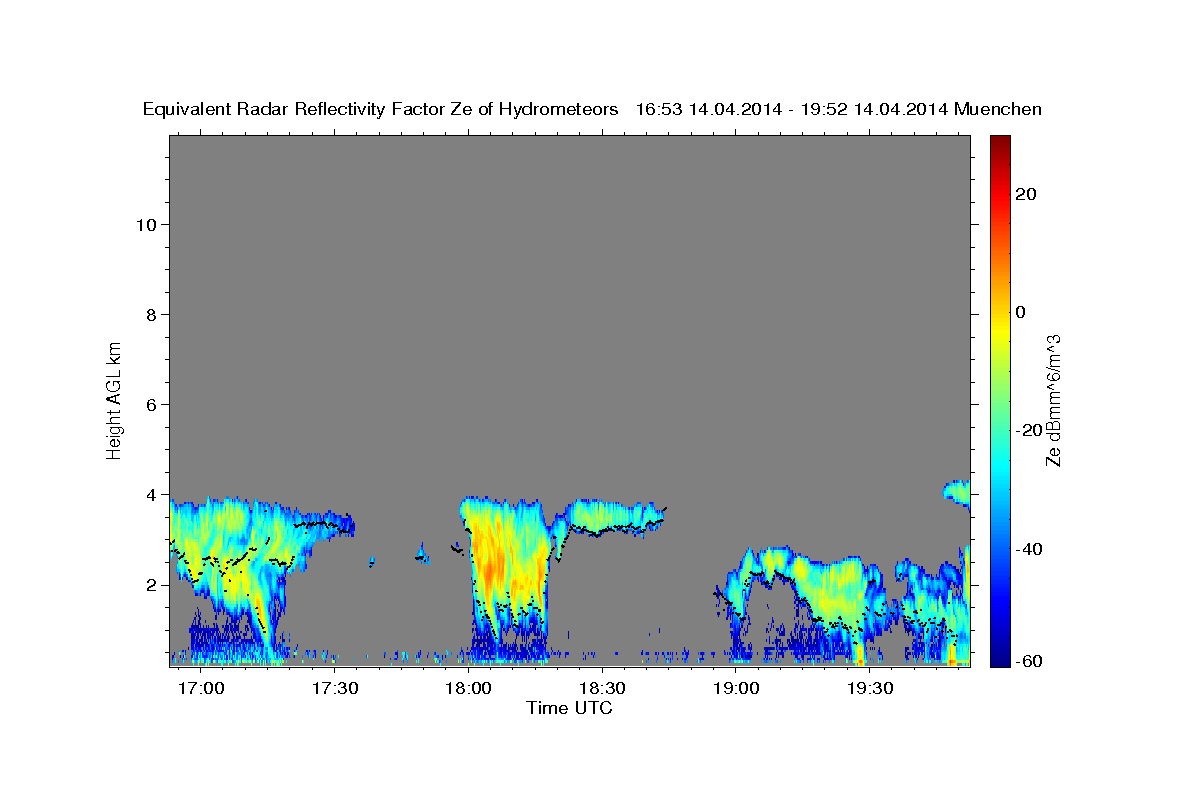Click the '6' height tick label
The height and width of the screenshot is (800, 1200).
[152, 404]
